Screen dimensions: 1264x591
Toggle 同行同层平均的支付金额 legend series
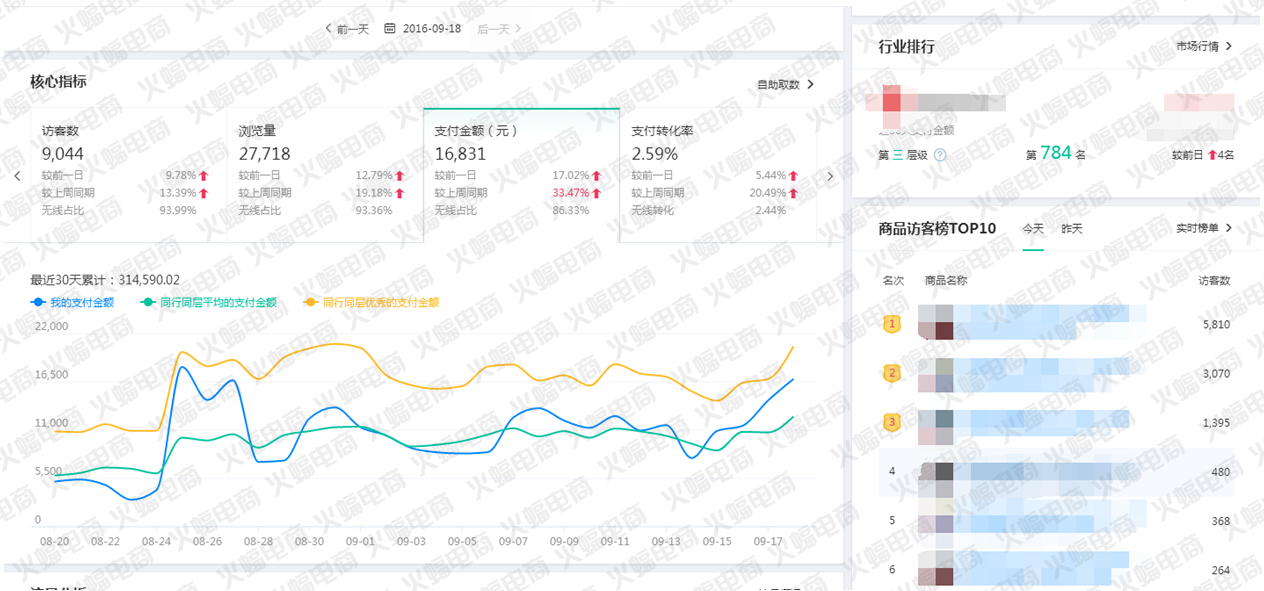click(x=209, y=302)
